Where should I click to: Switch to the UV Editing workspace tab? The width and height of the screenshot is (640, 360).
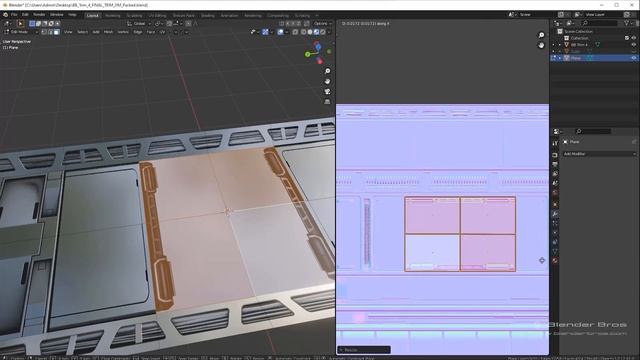click(157, 16)
